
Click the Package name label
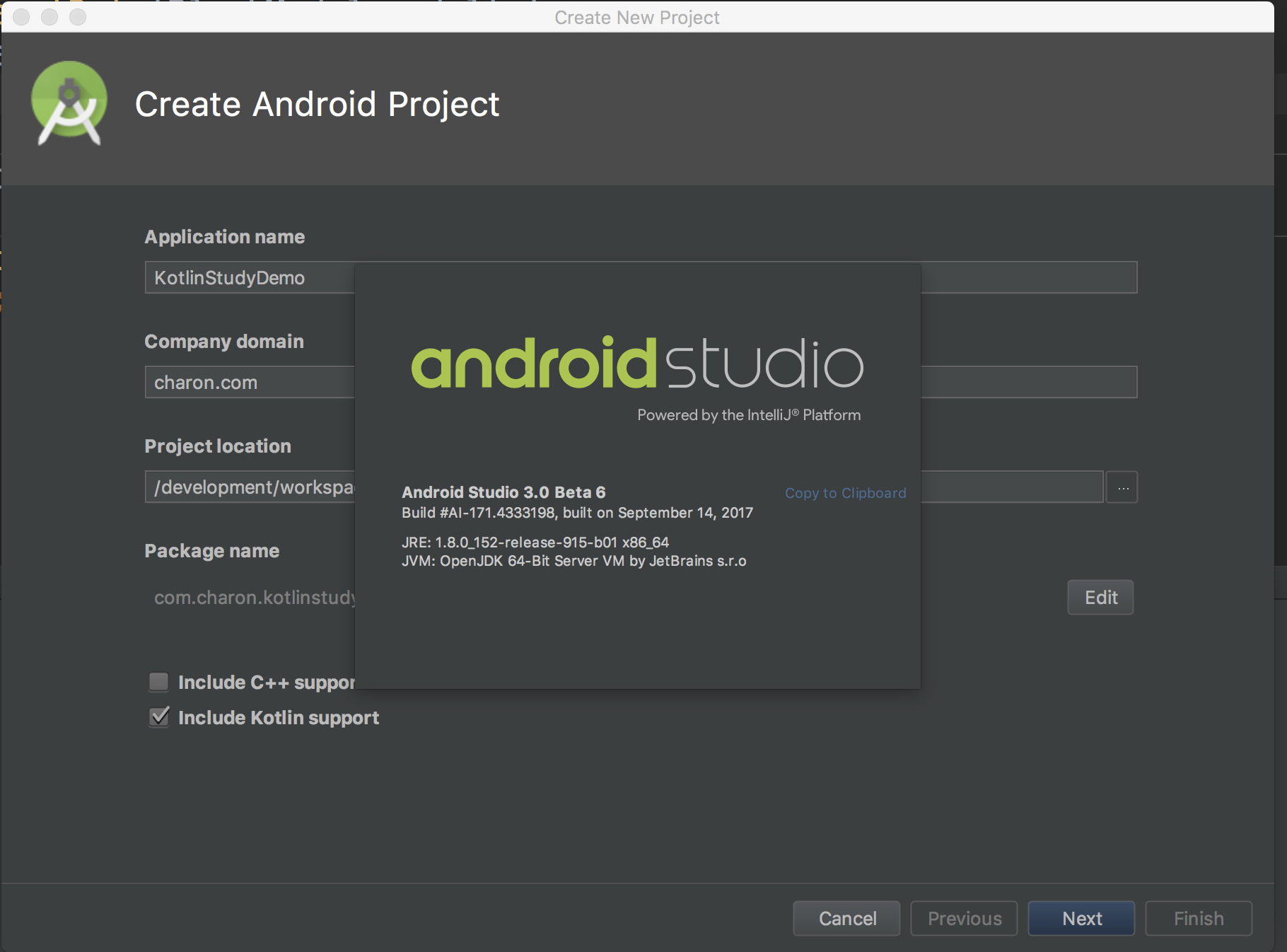[x=212, y=551]
